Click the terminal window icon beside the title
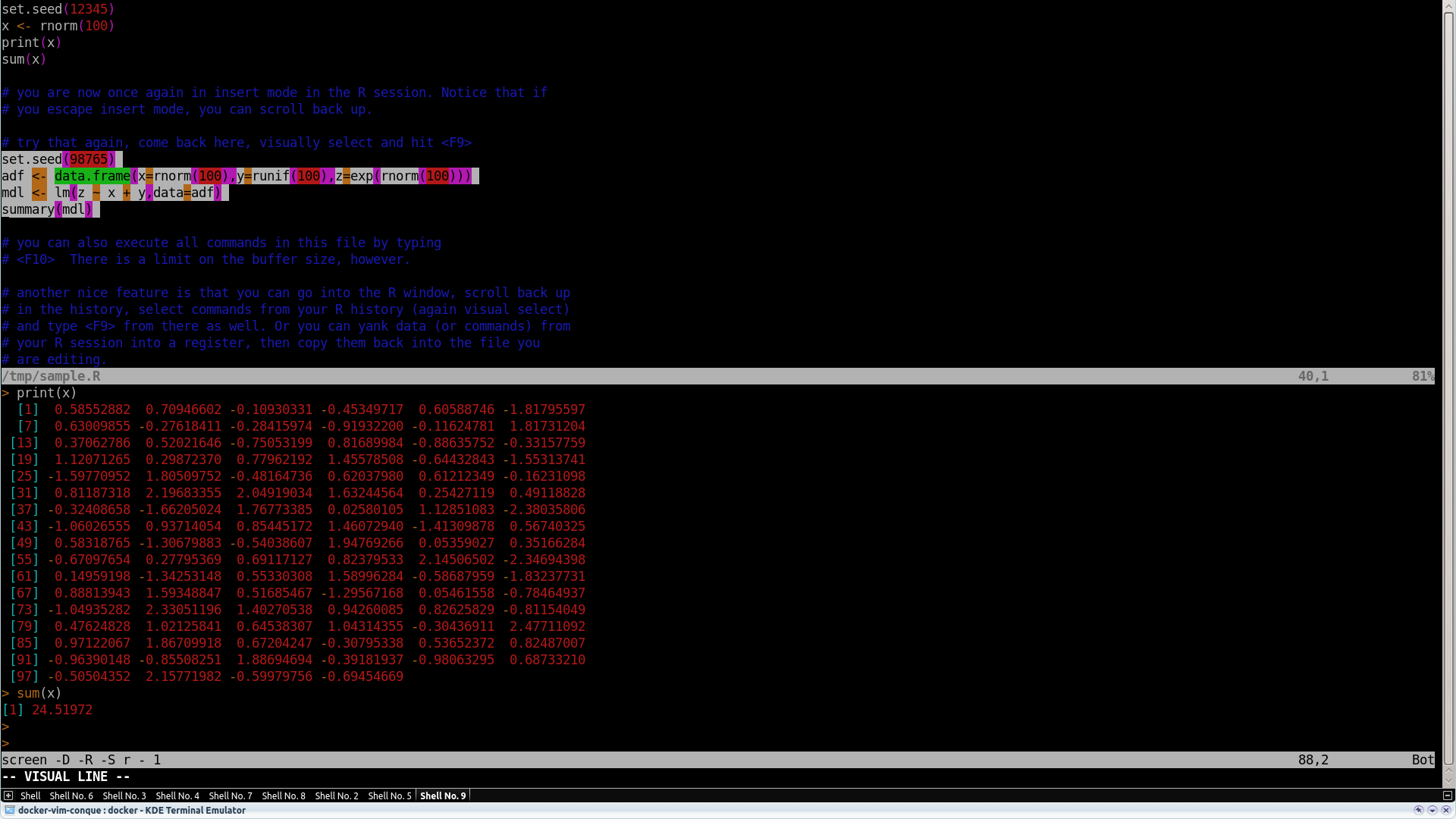This screenshot has width=1456, height=819. click(x=9, y=810)
